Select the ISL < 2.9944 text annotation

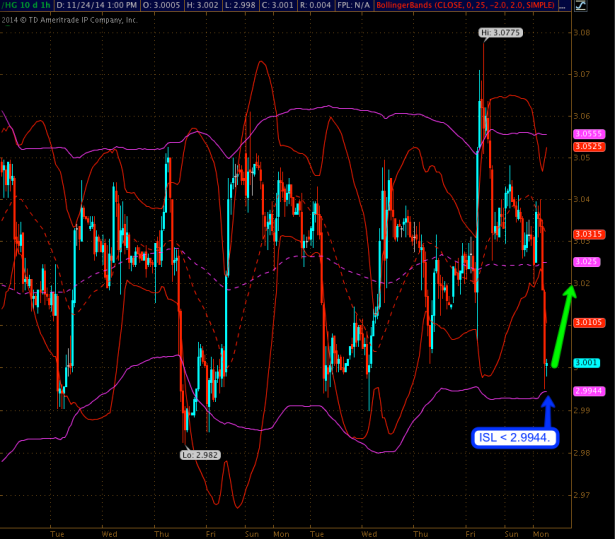tap(515, 438)
